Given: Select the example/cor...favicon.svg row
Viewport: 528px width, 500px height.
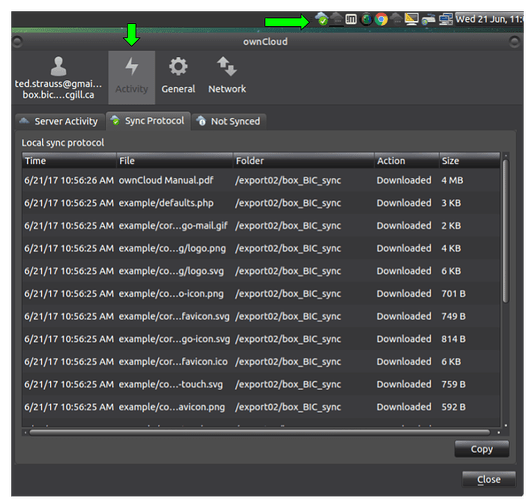Looking at the screenshot, I should (261, 316).
